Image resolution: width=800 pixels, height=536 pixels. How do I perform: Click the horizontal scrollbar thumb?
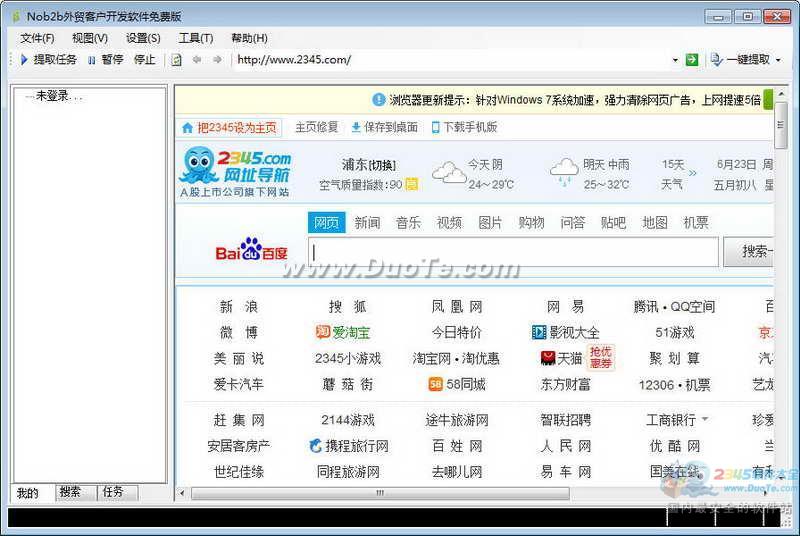[x=380, y=493]
